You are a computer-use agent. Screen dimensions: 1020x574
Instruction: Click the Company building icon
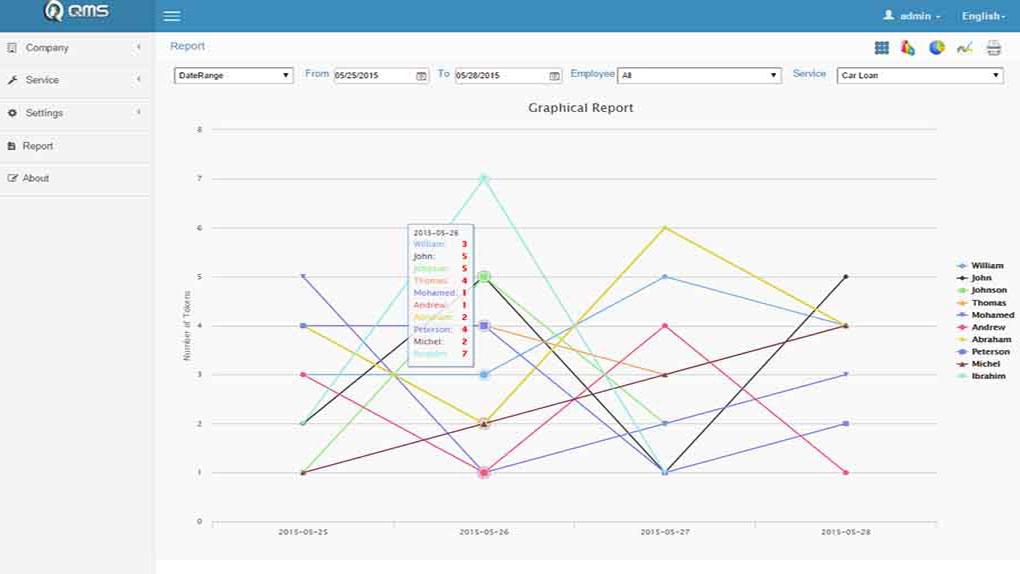12,48
